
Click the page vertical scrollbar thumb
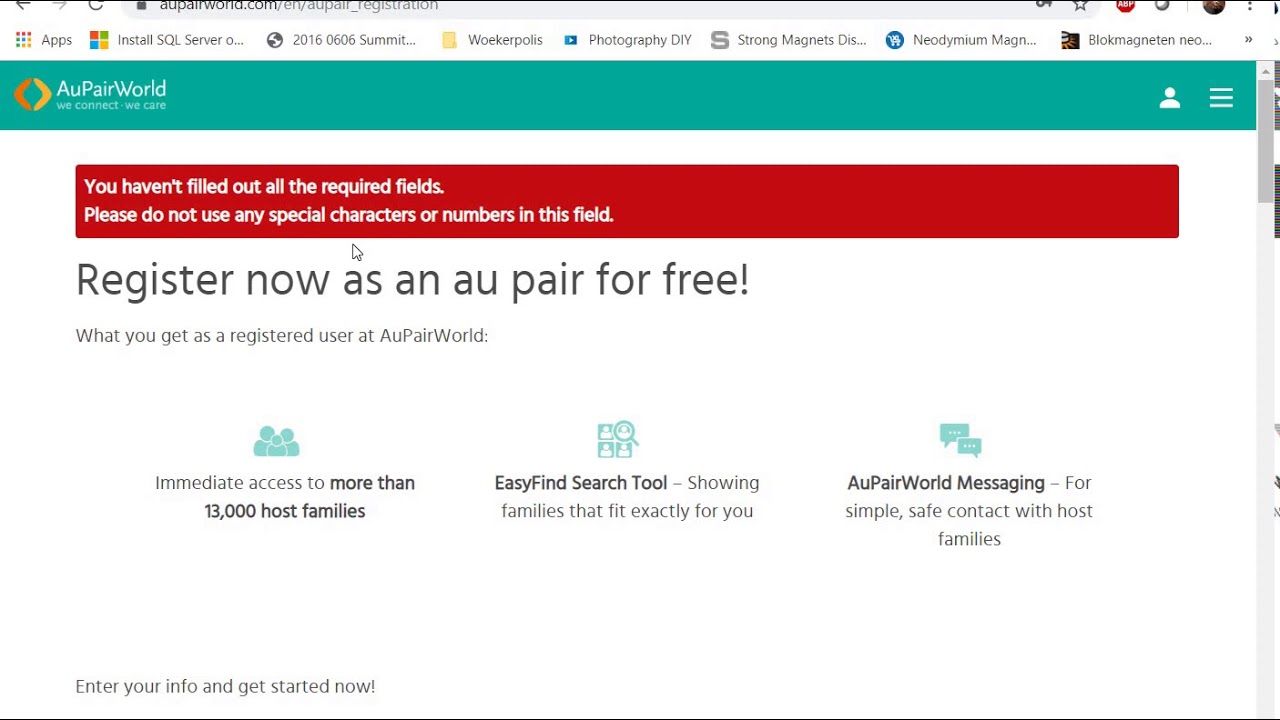pos(1265,140)
